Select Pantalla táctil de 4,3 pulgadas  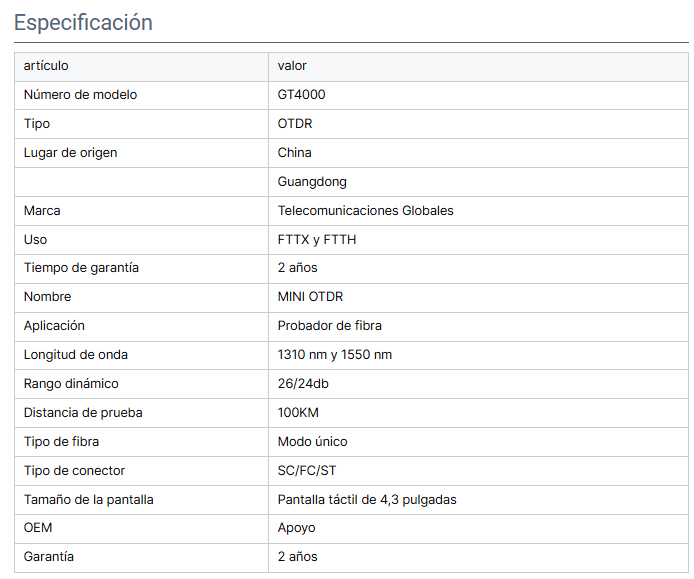click(367, 500)
